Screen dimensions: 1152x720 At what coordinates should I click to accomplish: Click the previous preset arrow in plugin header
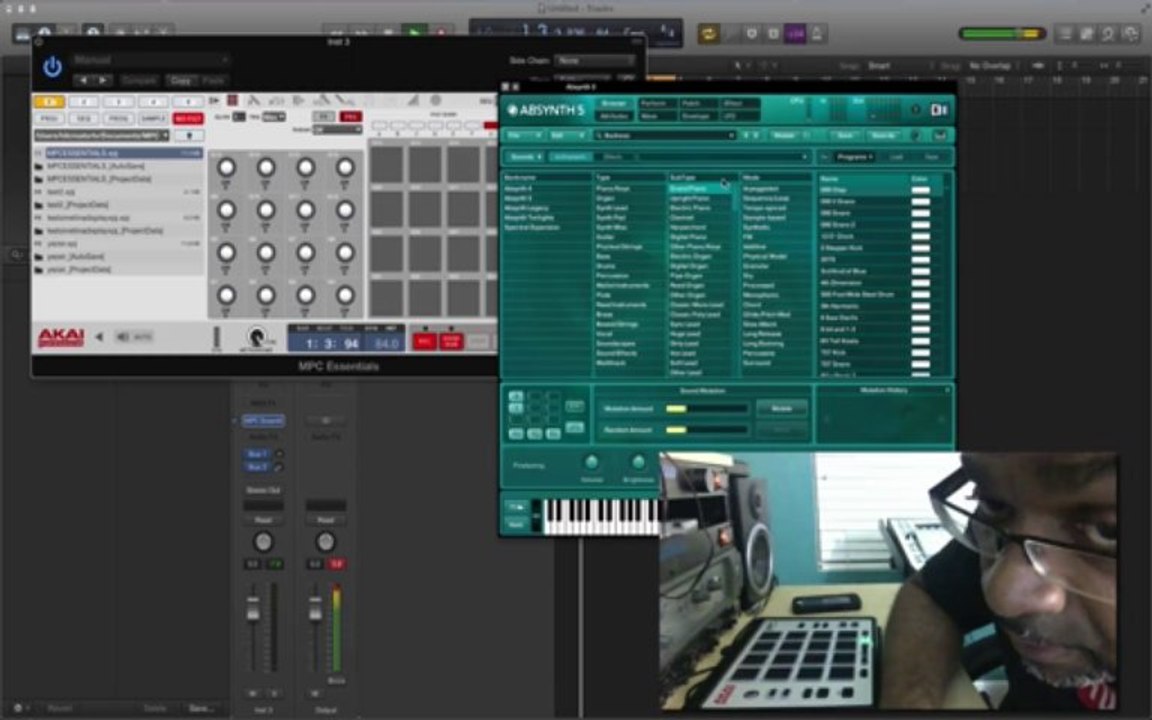[83, 80]
